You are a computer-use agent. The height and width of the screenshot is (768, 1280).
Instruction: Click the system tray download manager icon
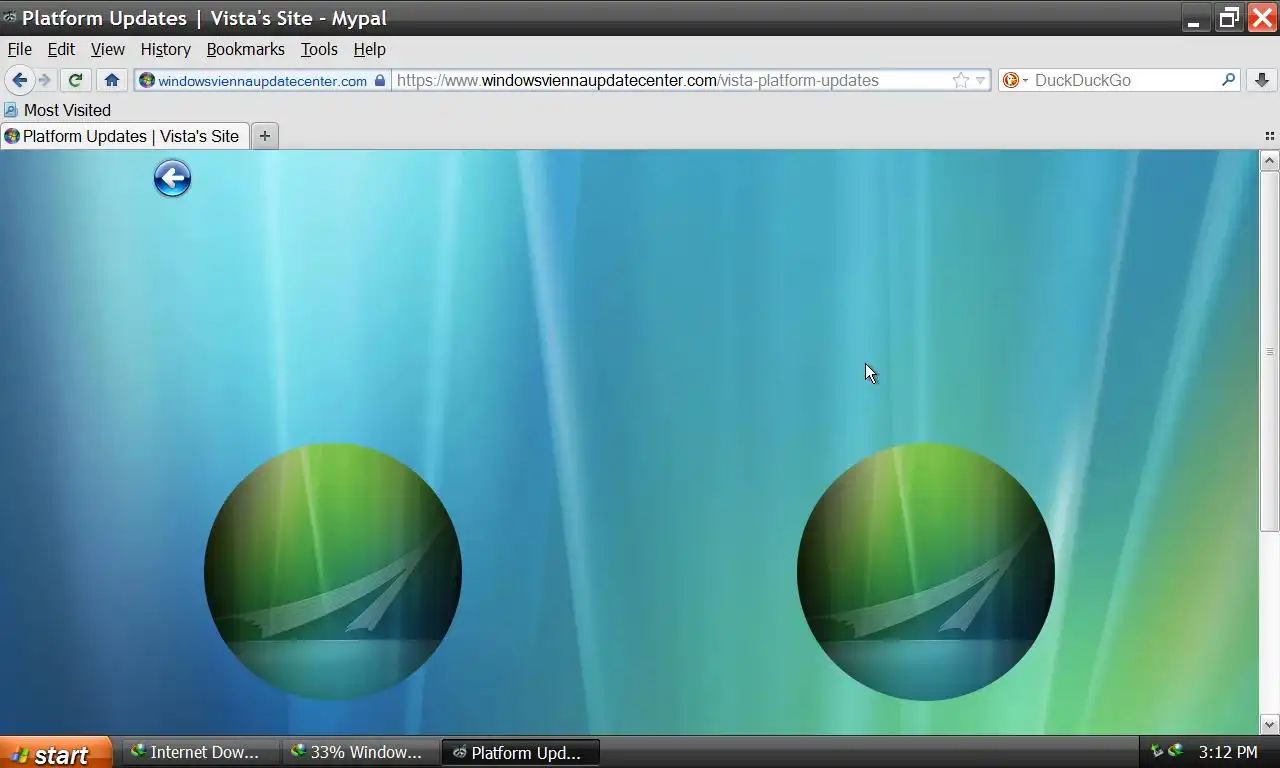tap(1175, 751)
